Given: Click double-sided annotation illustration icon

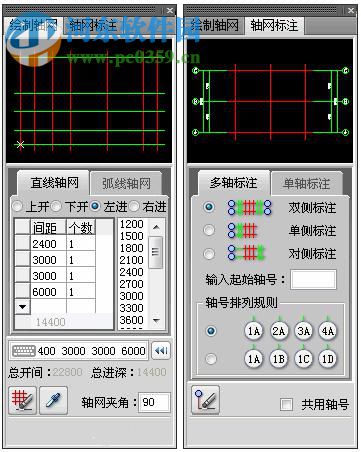Looking at the screenshot, I should (x=250, y=207).
